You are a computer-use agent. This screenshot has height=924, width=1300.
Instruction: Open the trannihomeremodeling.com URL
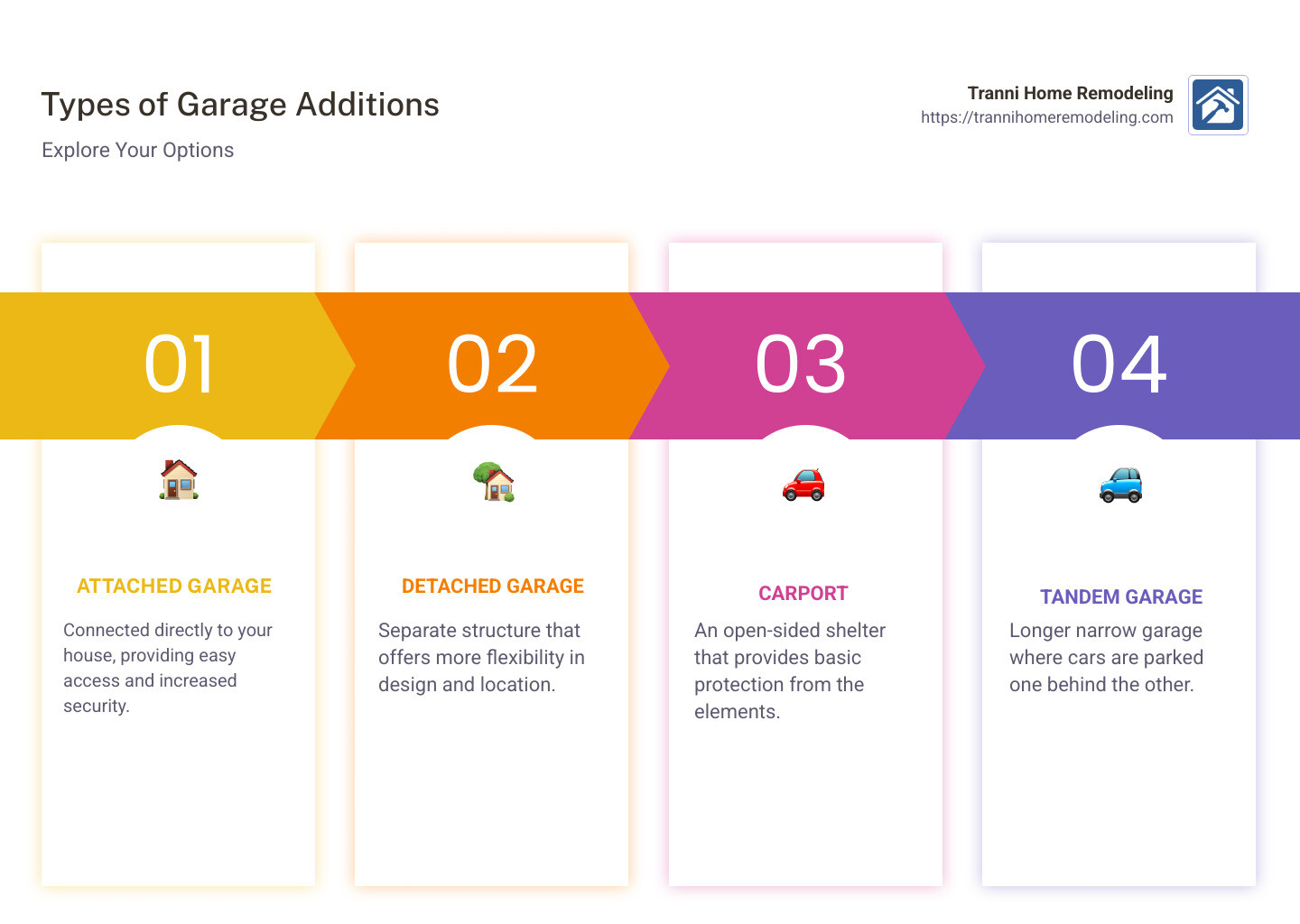[x=1047, y=117]
